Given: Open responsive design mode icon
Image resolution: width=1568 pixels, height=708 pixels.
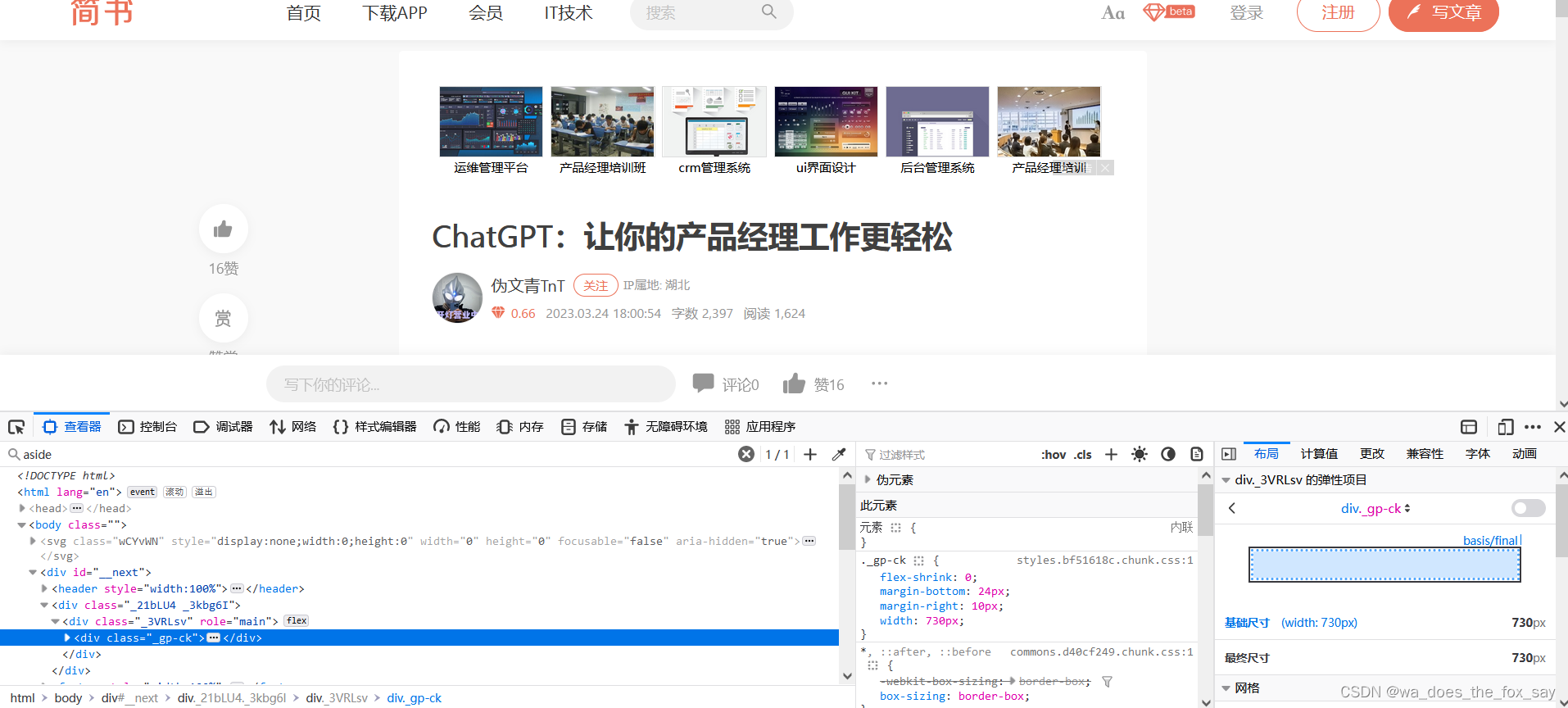Looking at the screenshot, I should tap(1505, 427).
